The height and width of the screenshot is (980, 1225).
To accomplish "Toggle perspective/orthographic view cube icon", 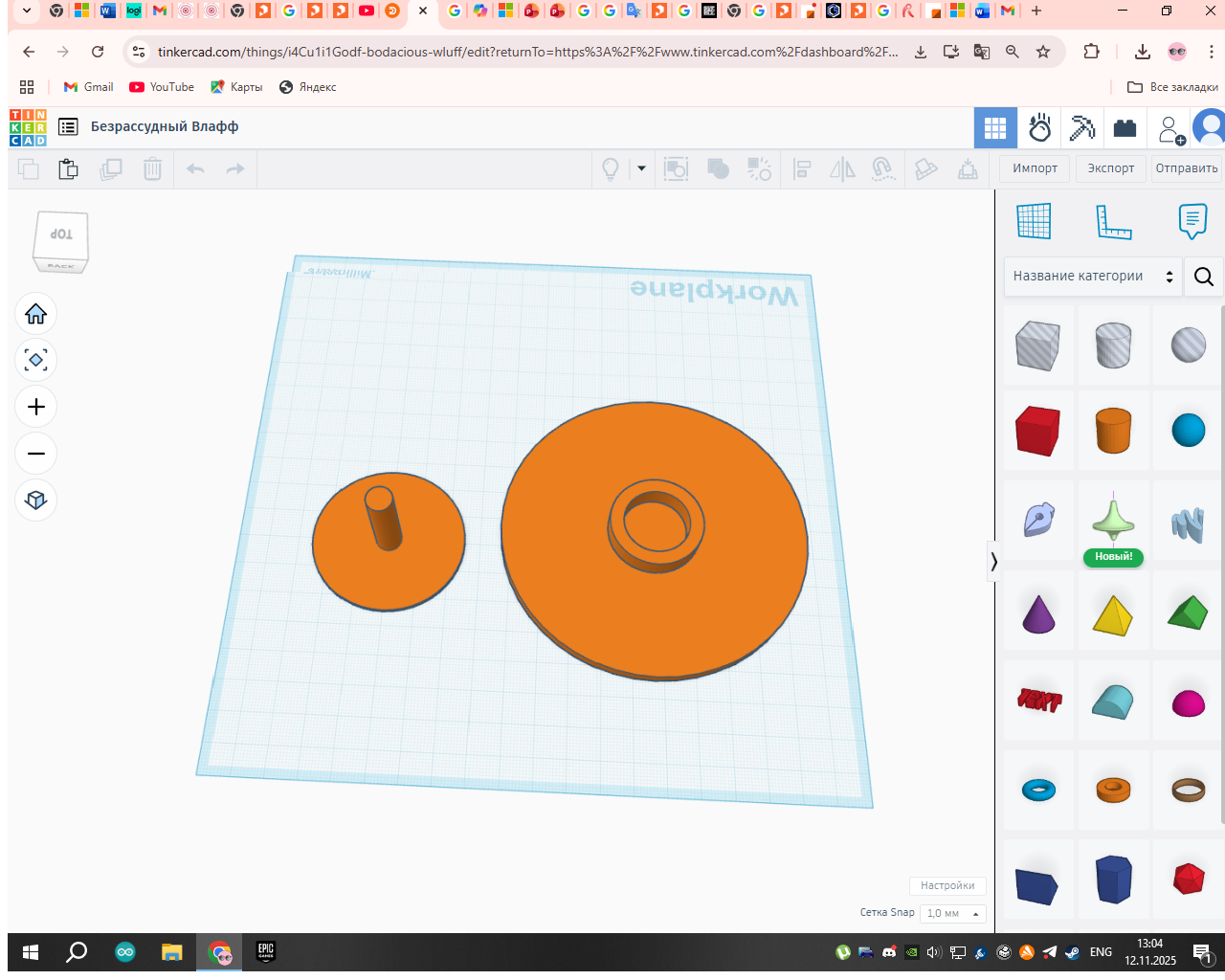I will 36,500.
